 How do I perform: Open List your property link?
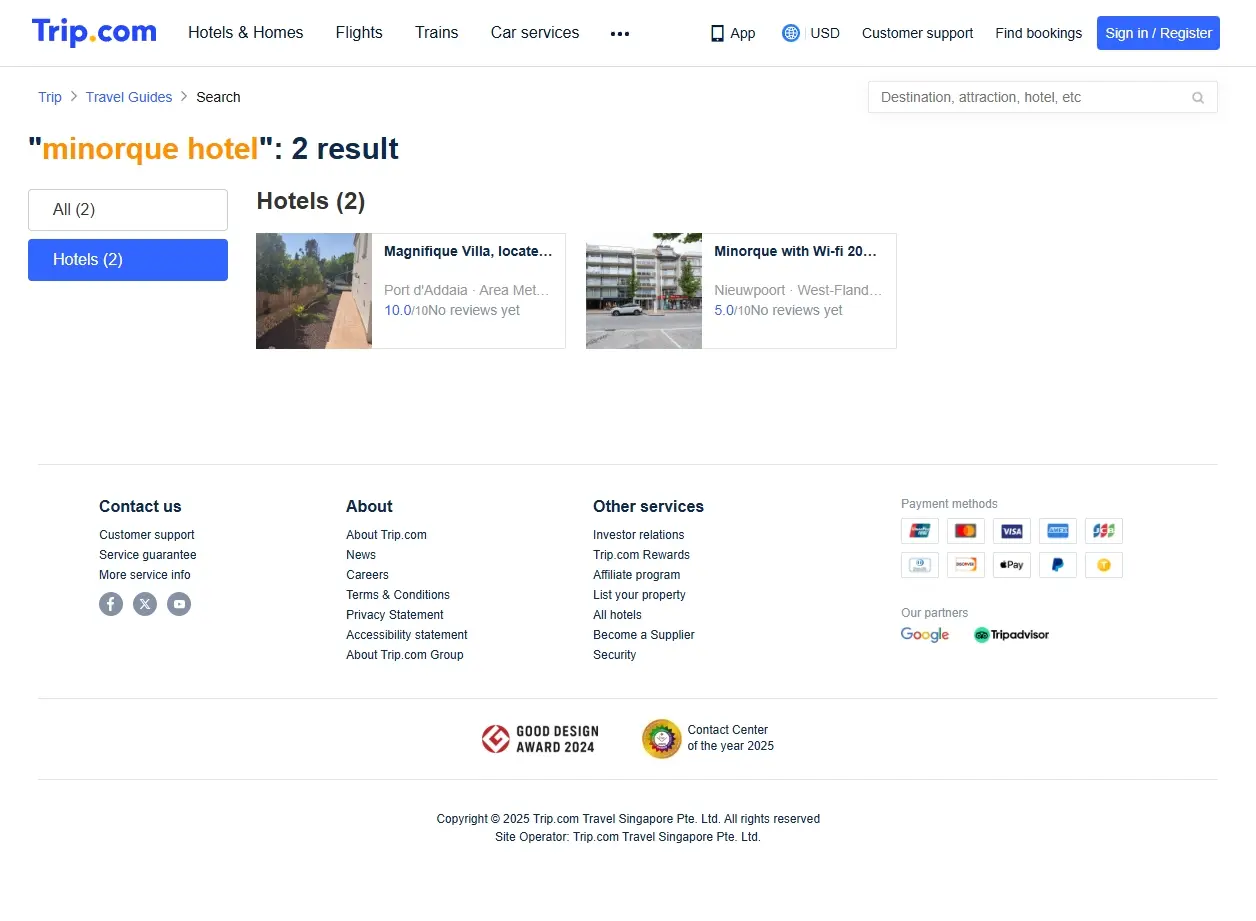(x=639, y=595)
